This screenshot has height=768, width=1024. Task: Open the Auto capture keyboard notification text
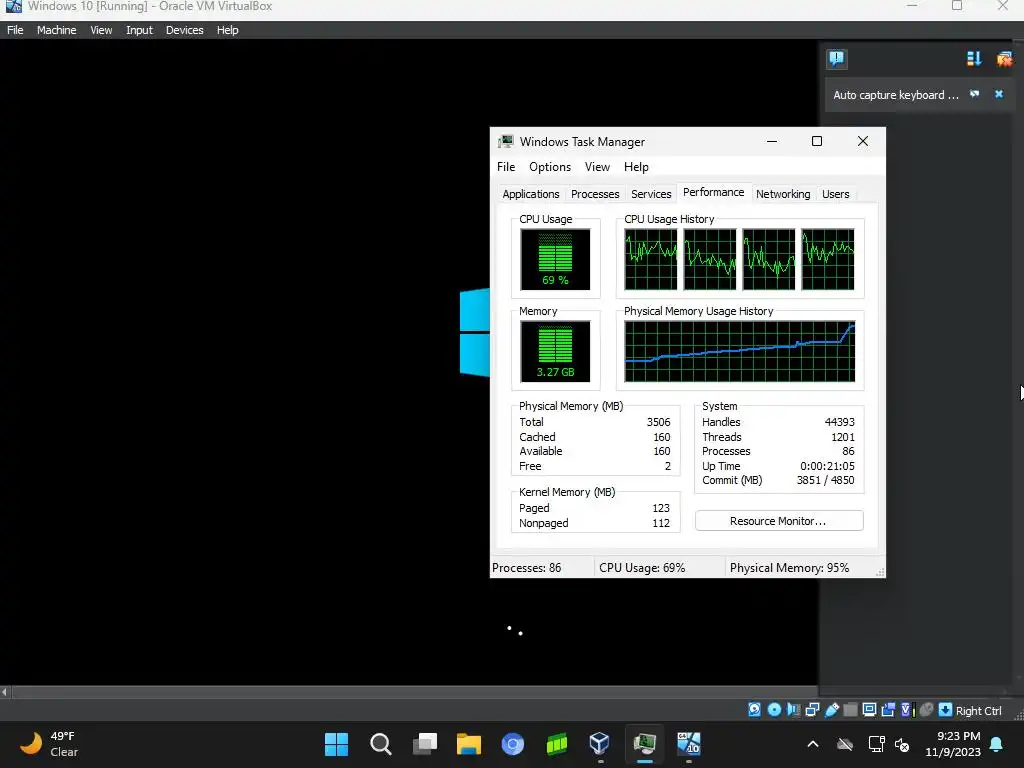[895, 95]
